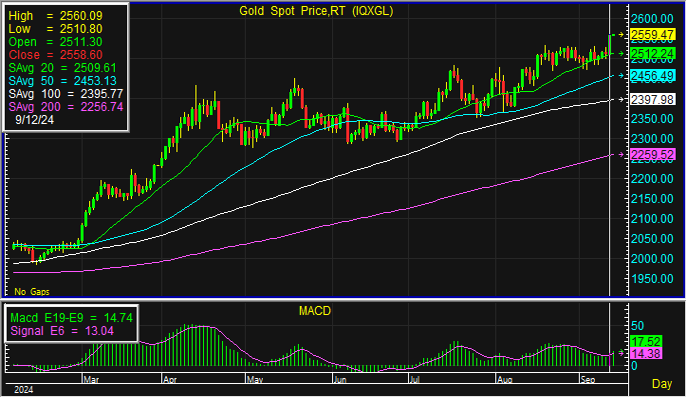Select the Aug marker on time axis

(x=504, y=380)
